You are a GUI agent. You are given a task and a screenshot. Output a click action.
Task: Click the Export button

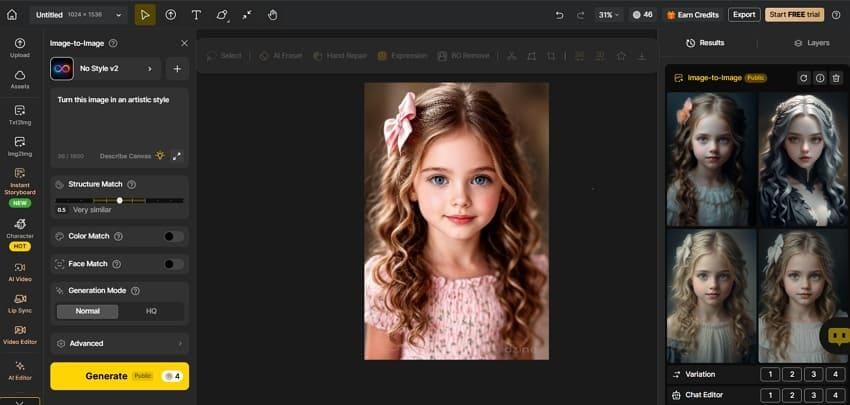pyautogui.click(x=744, y=15)
